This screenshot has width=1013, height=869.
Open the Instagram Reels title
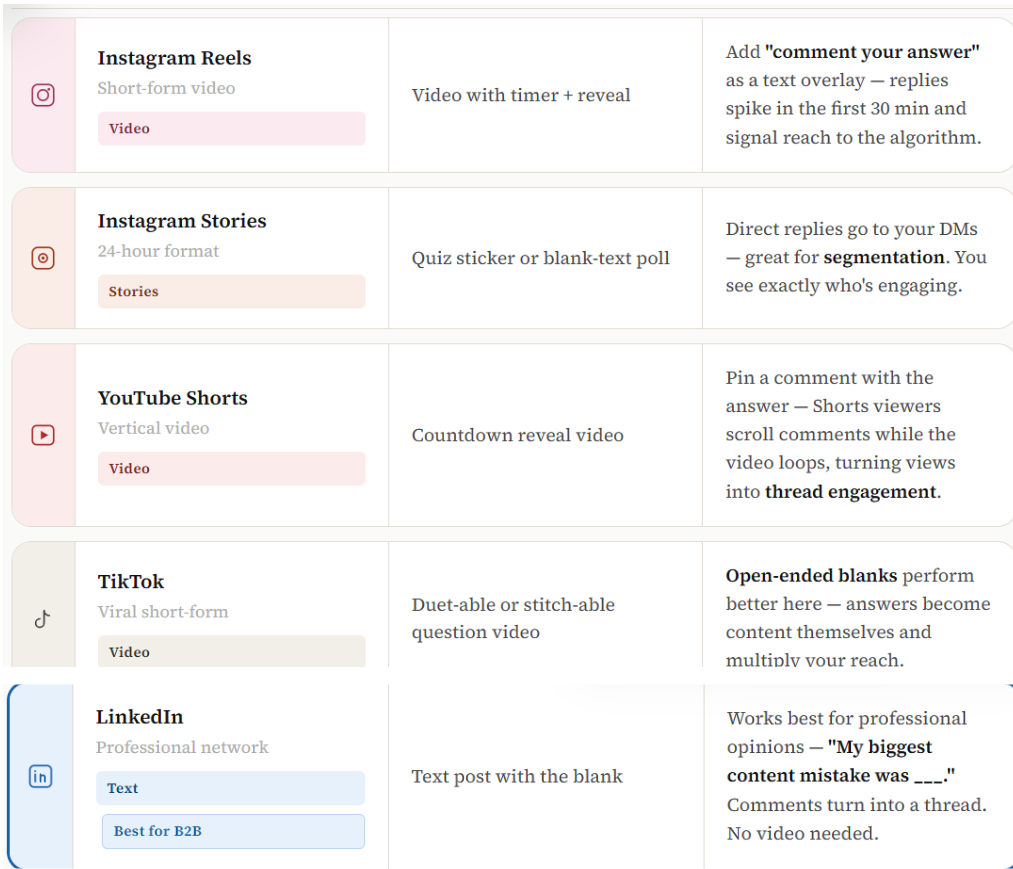174,58
